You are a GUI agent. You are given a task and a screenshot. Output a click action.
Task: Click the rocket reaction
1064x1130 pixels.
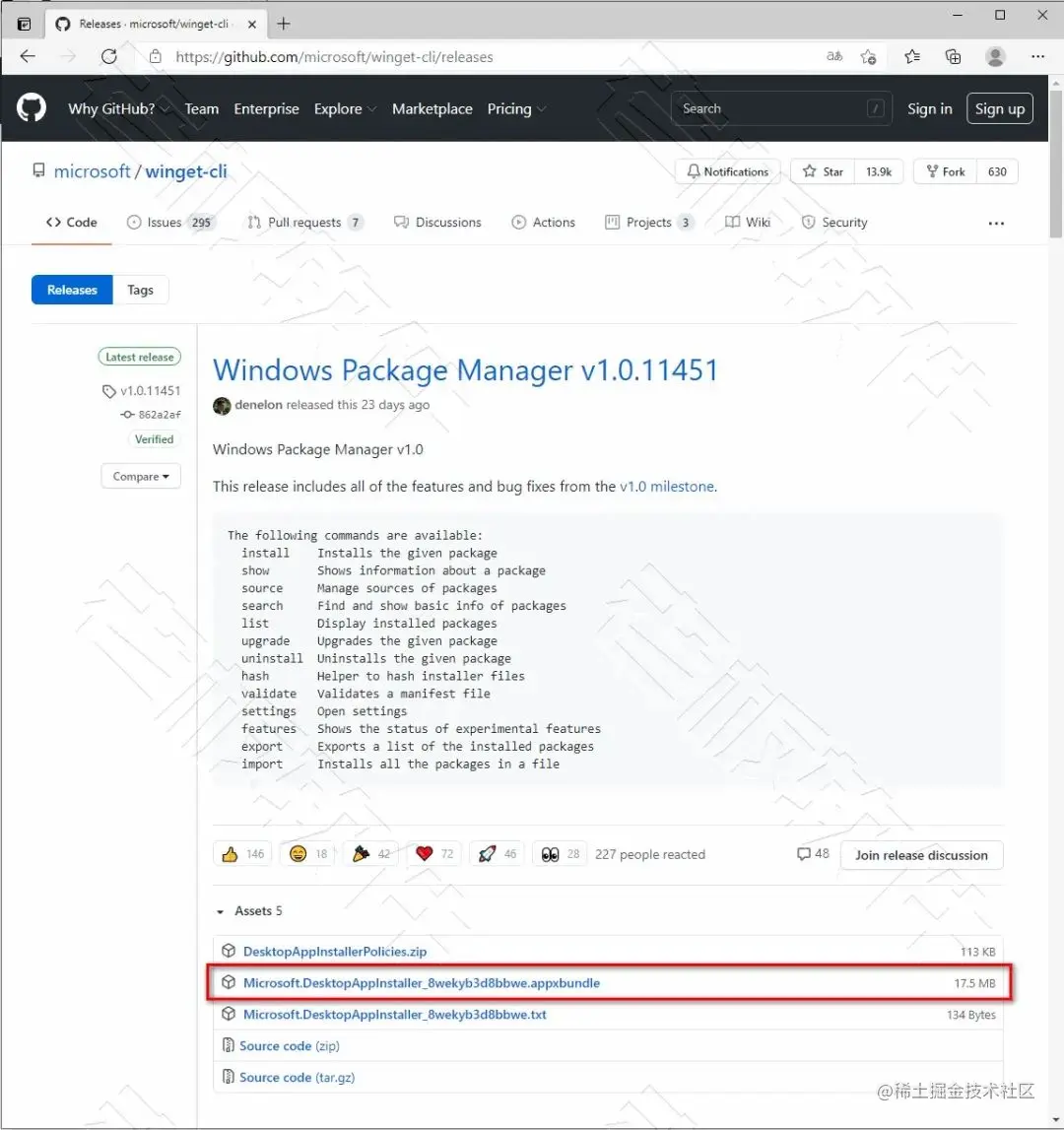[497, 854]
